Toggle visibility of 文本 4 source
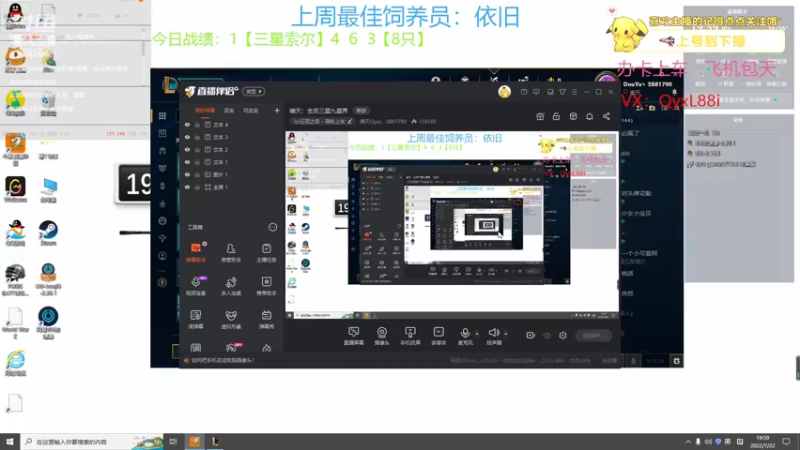This screenshot has width=800, height=450. [187, 124]
